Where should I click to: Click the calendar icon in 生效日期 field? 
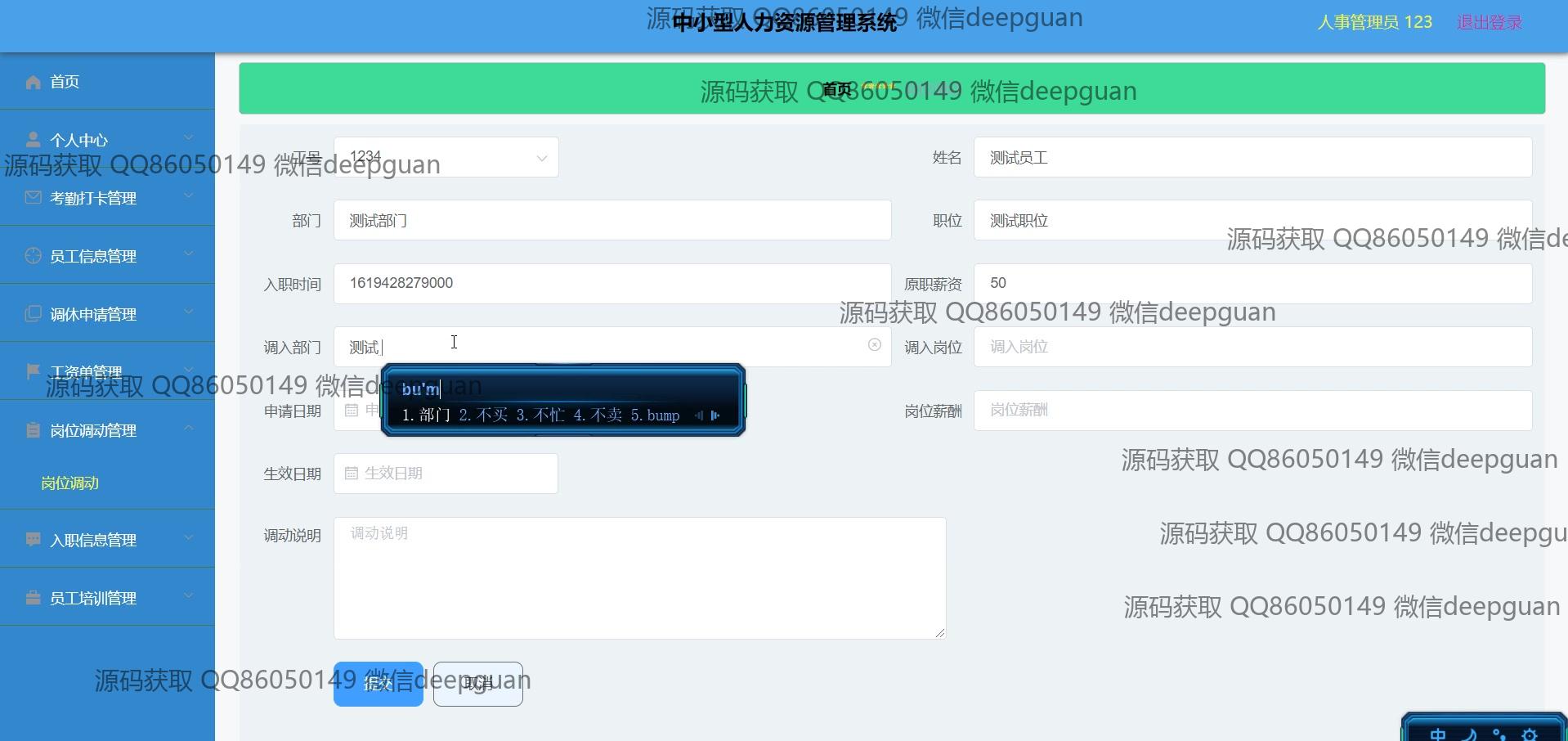pos(352,474)
